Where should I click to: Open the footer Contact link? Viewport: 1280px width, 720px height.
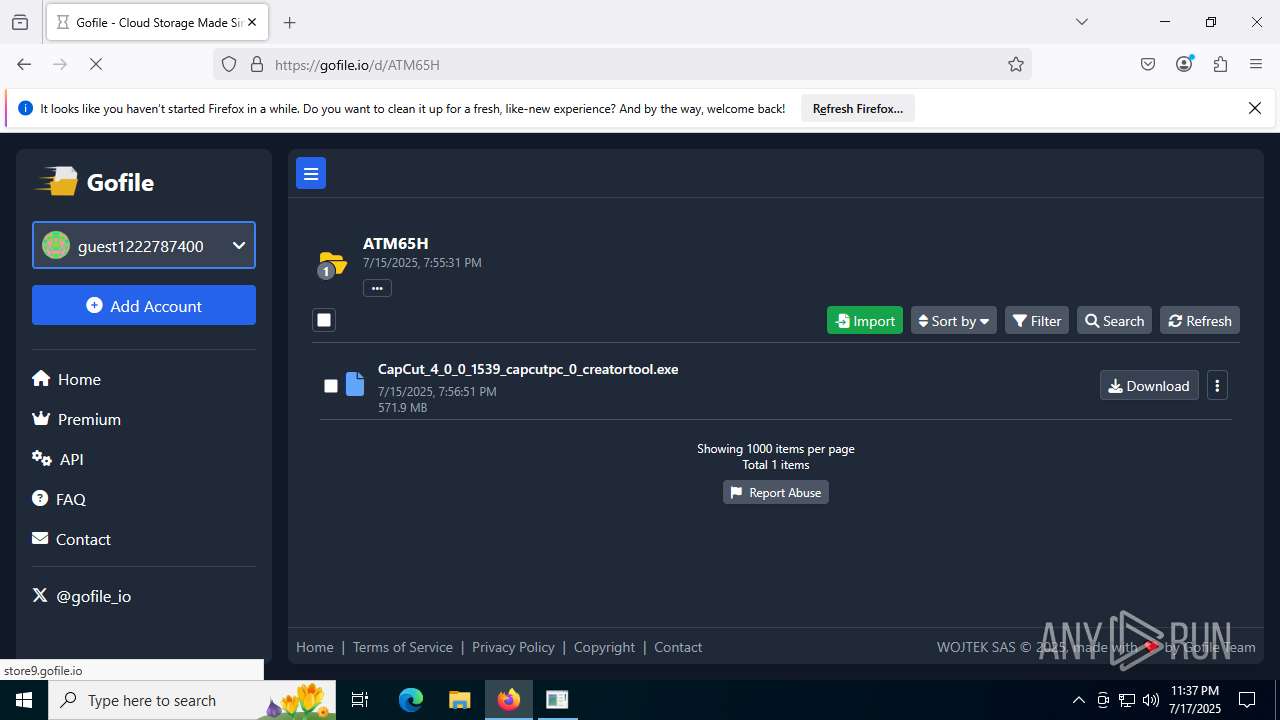coord(678,647)
